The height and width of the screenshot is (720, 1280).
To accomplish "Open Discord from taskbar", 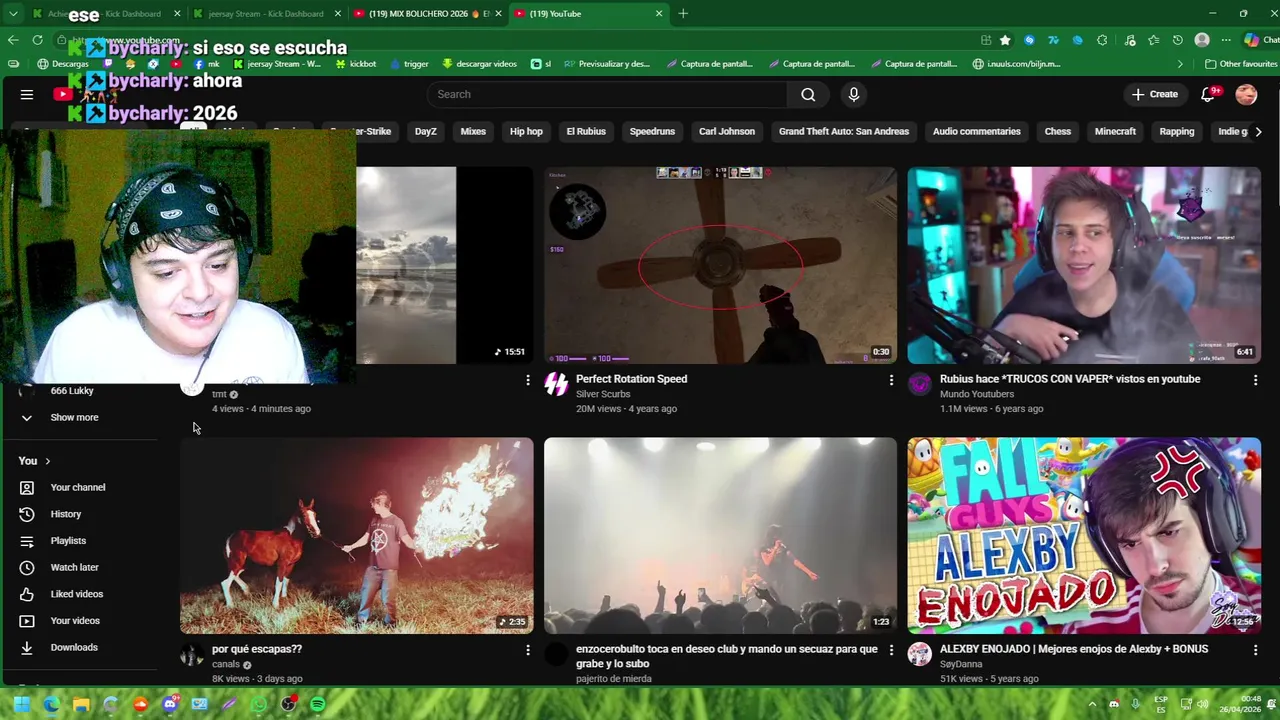I will [x=170, y=704].
